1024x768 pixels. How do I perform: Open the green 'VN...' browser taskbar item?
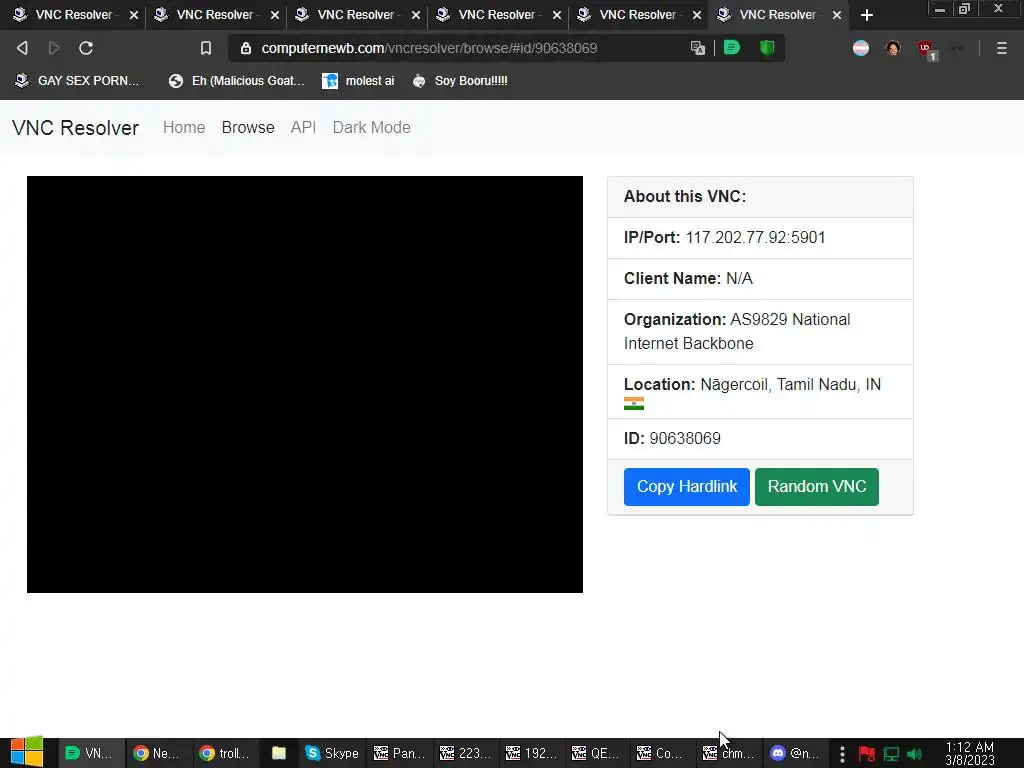pyautogui.click(x=90, y=753)
